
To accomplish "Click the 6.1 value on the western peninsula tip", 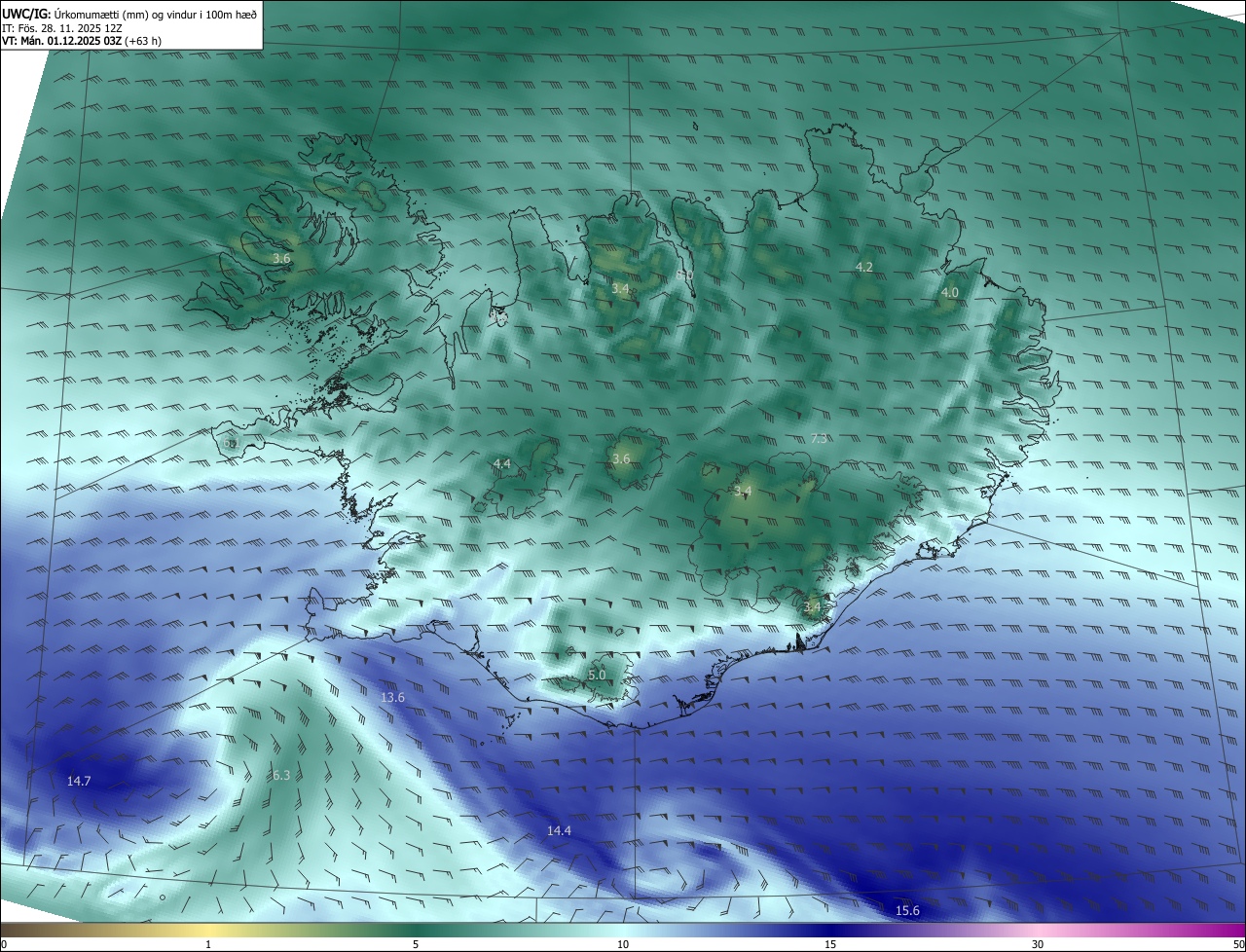I will (x=232, y=443).
